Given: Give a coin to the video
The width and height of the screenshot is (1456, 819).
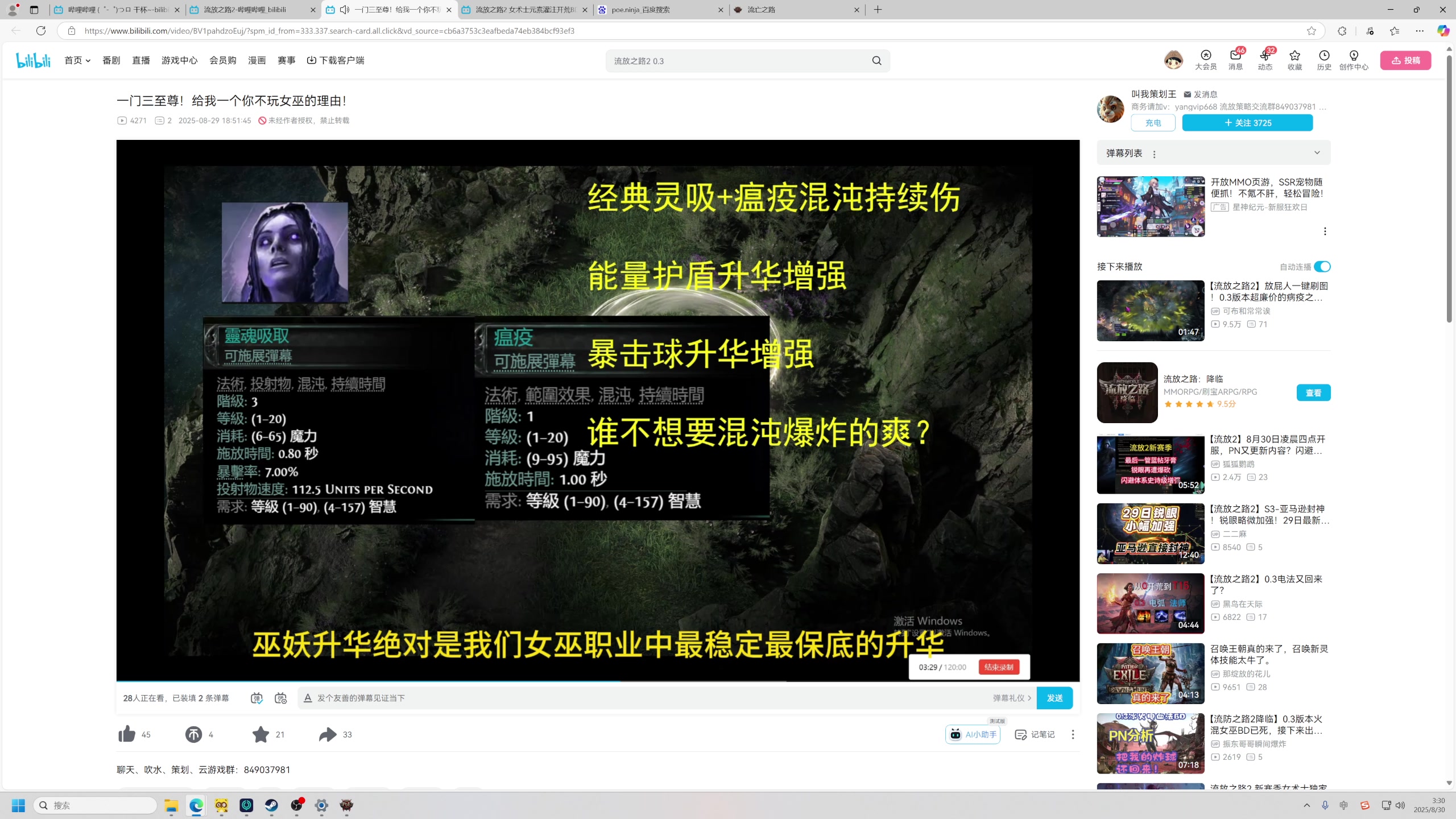Looking at the screenshot, I should 193,734.
